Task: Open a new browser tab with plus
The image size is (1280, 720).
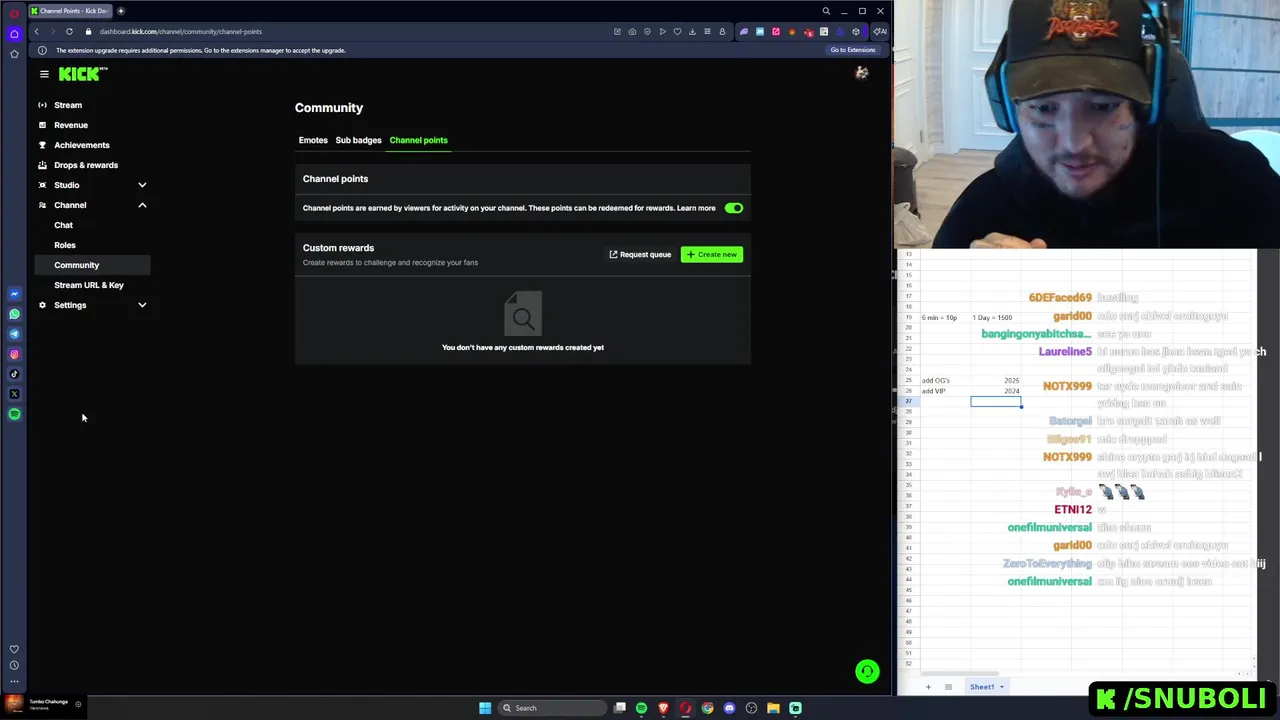Action: (x=121, y=11)
